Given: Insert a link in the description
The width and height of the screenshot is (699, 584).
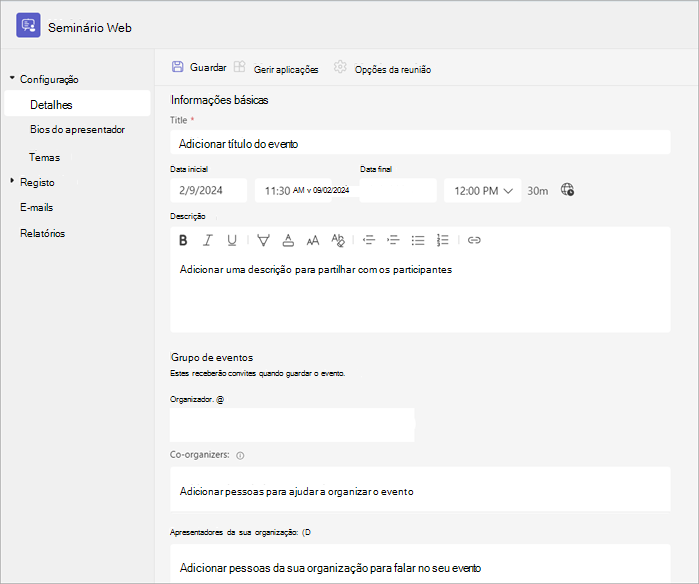Looking at the screenshot, I should (x=474, y=240).
